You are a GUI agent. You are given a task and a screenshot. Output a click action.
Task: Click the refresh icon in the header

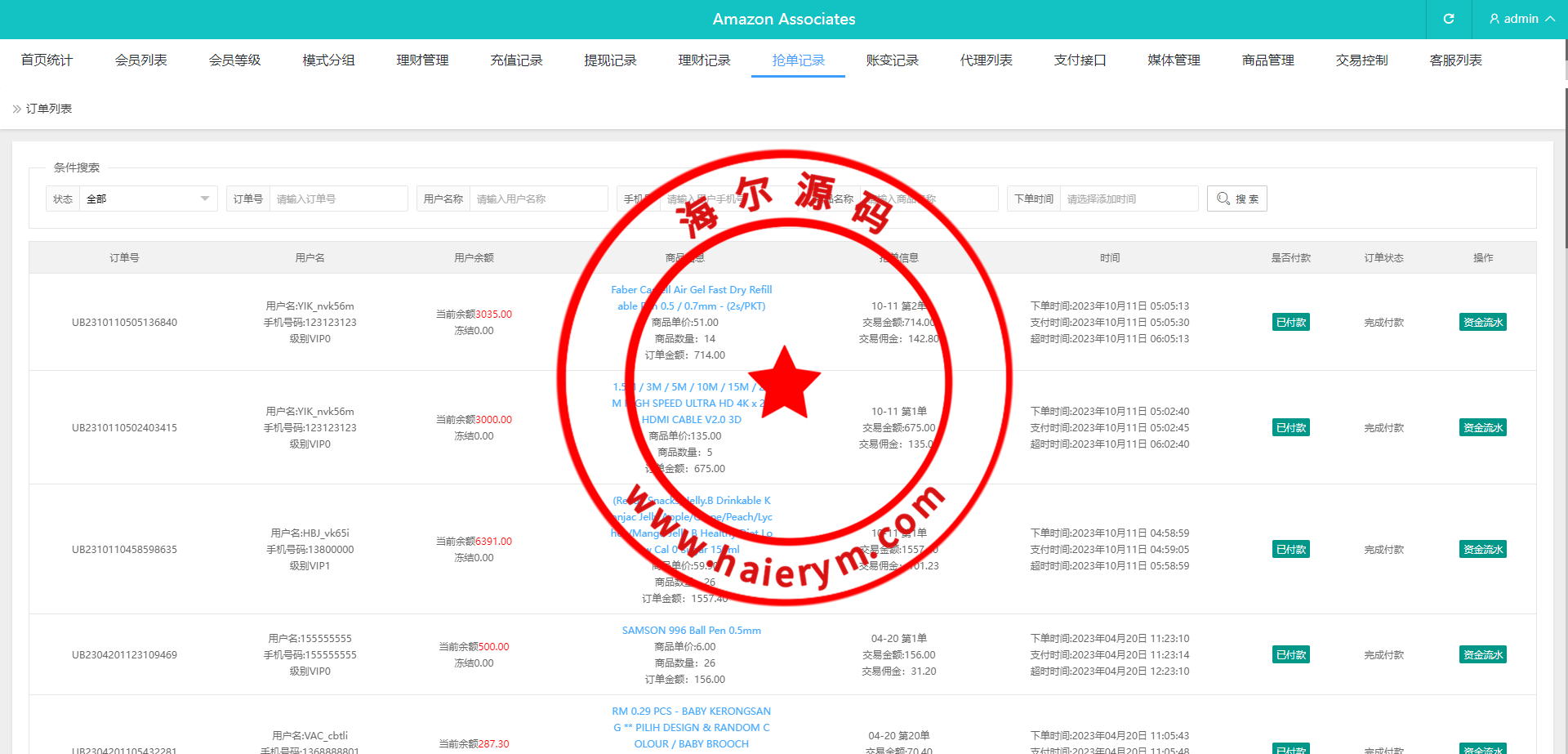click(1449, 19)
